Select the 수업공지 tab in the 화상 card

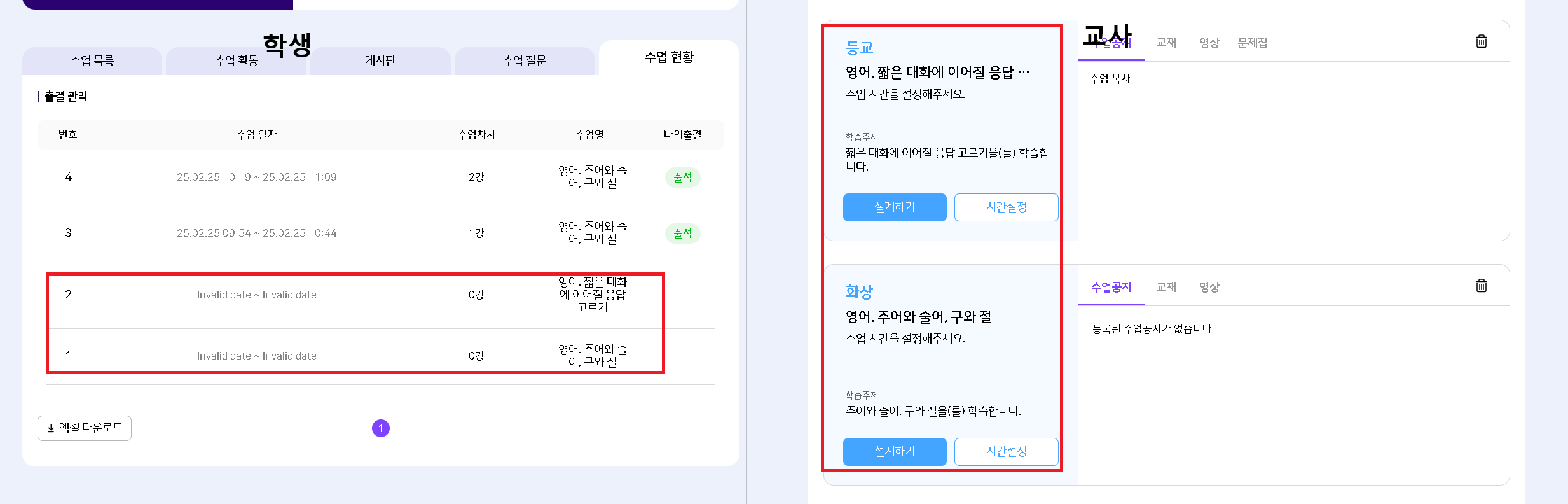pyautogui.click(x=1111, y=287)
